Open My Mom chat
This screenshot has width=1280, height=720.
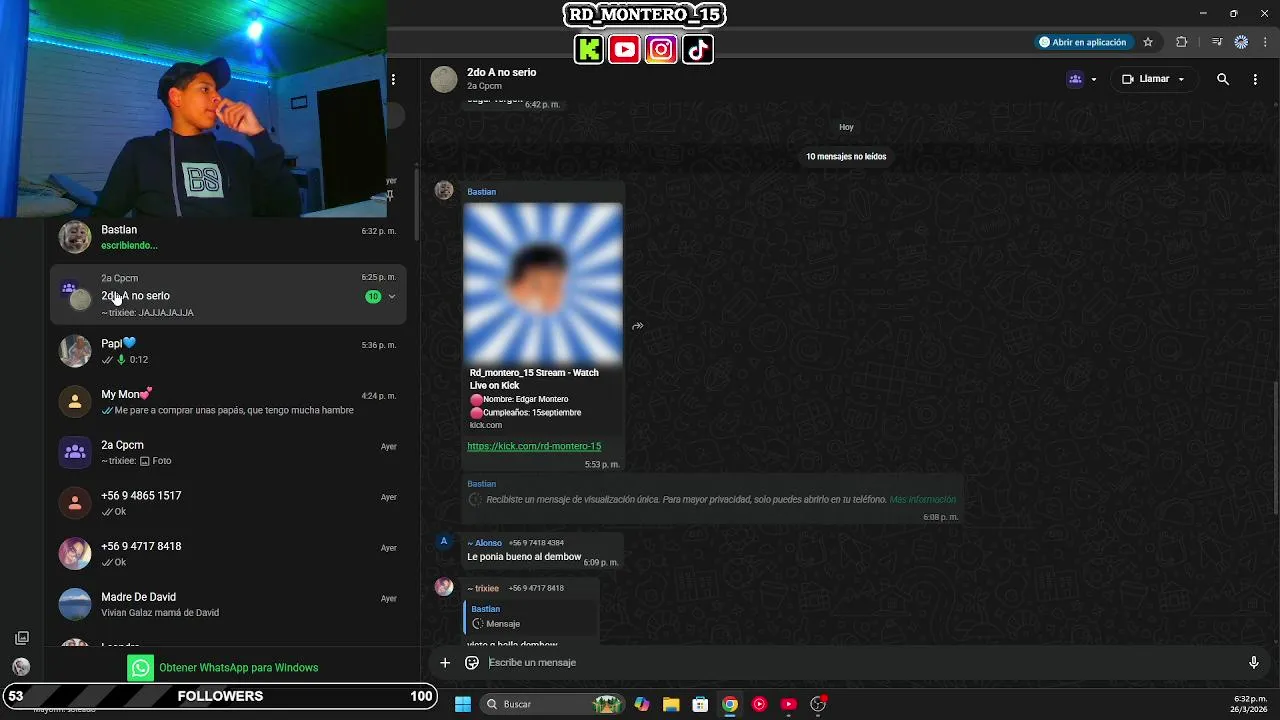pyautogui.click(x=228, y=402)
